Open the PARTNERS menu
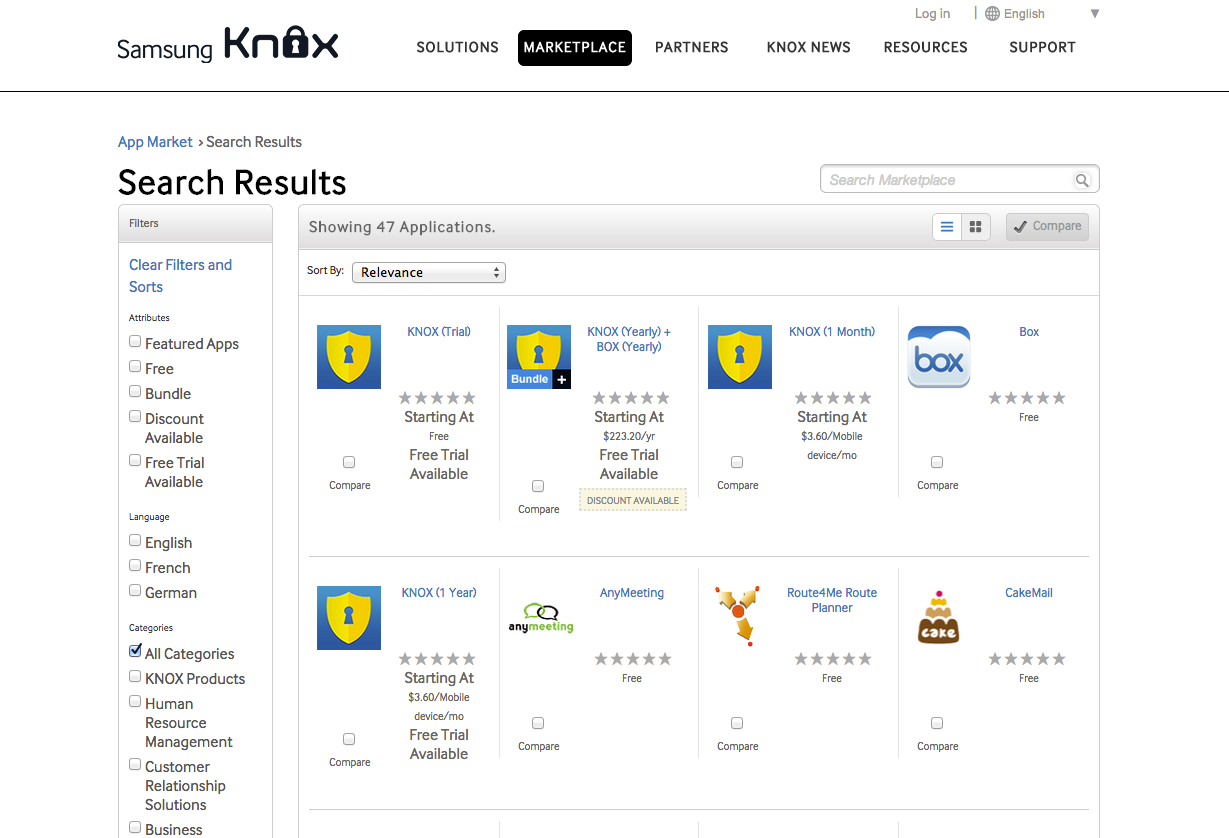 click(x=692, y=47)
